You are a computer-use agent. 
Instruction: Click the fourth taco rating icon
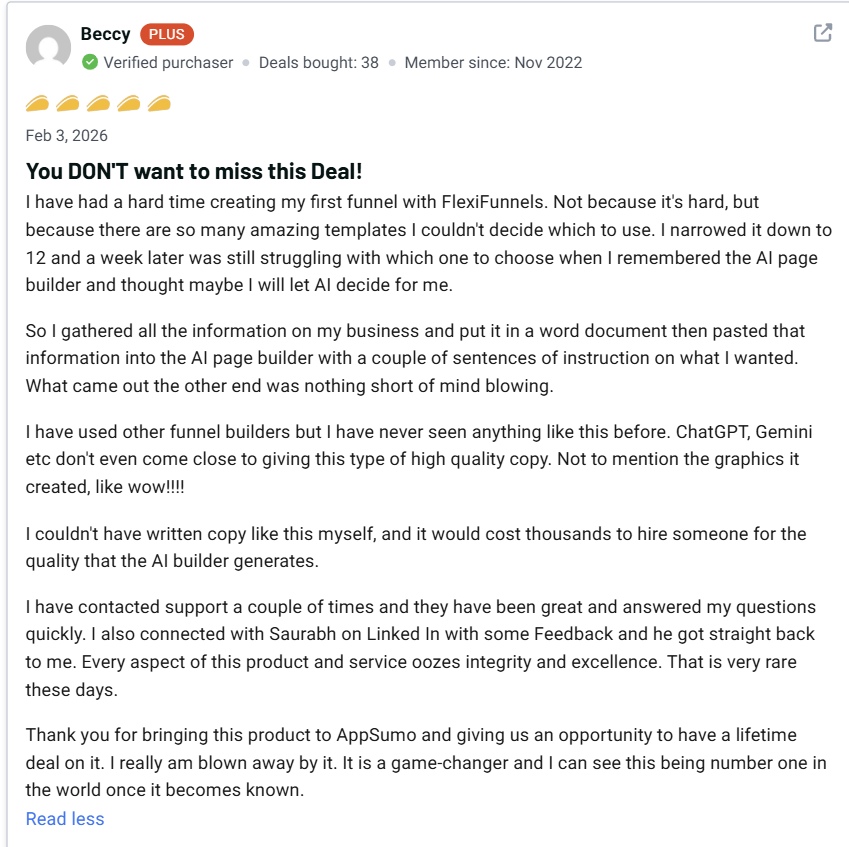pyautogui.click(x=128, y=103)
